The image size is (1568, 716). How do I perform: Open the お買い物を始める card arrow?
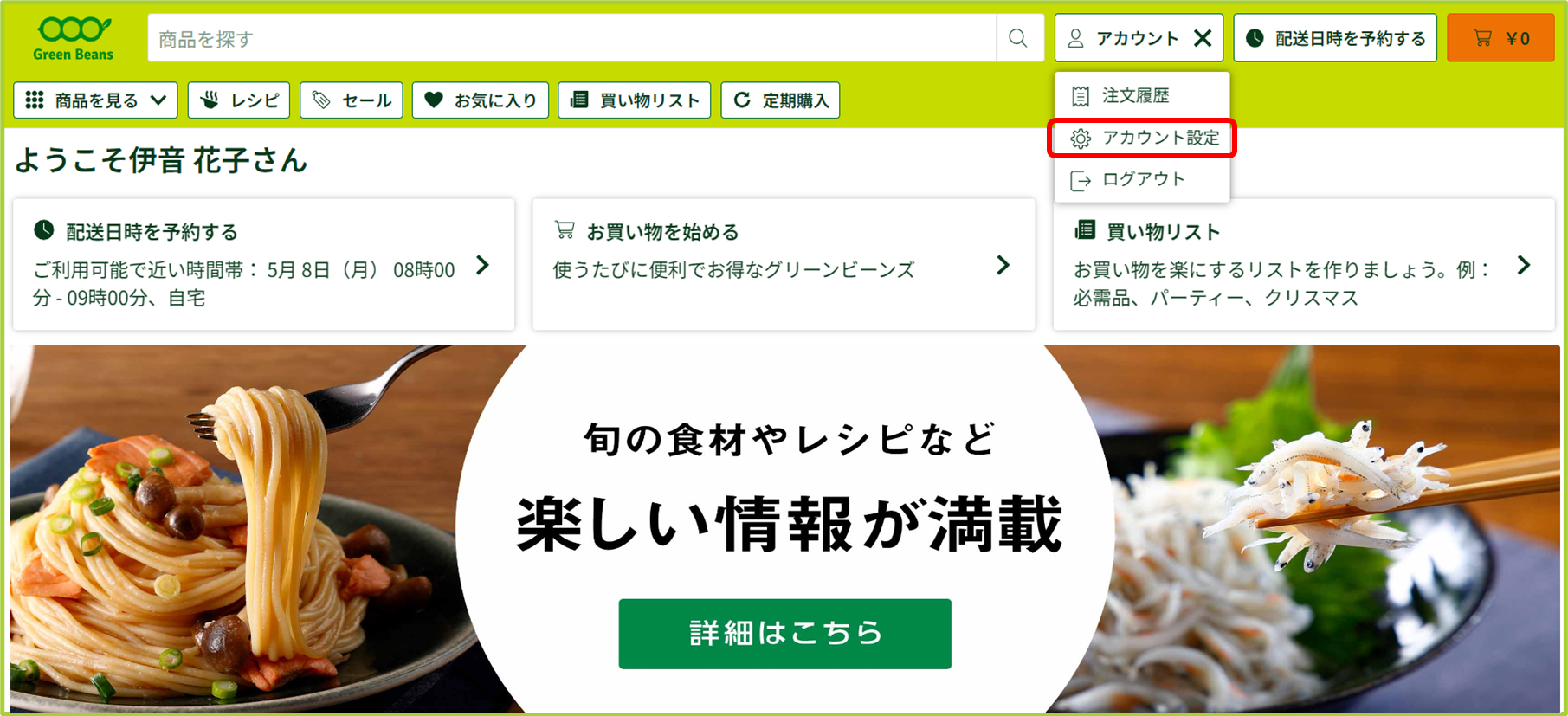(x=1003, y=265)
